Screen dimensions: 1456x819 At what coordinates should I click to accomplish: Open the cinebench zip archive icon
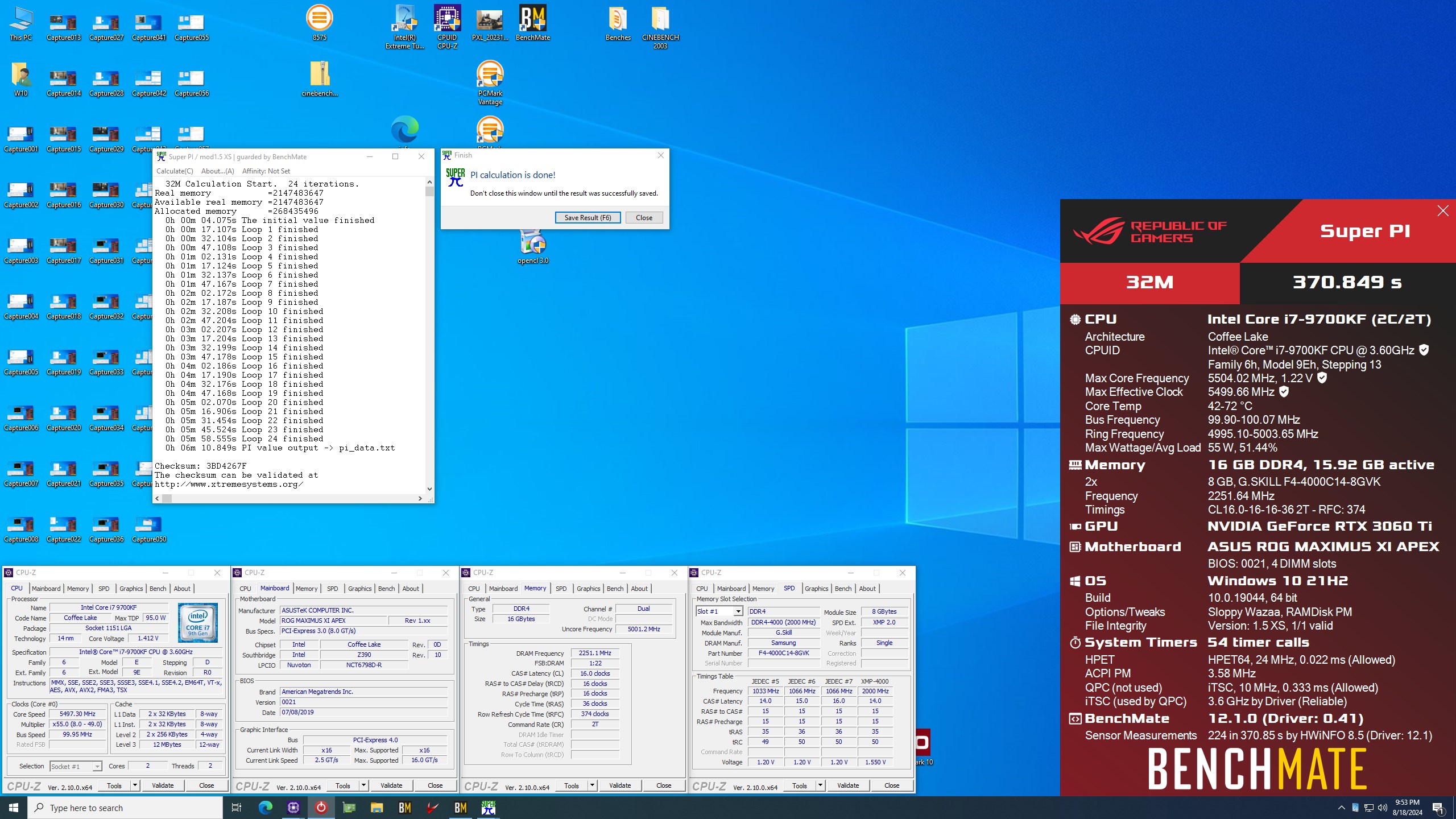pos(320,79)
